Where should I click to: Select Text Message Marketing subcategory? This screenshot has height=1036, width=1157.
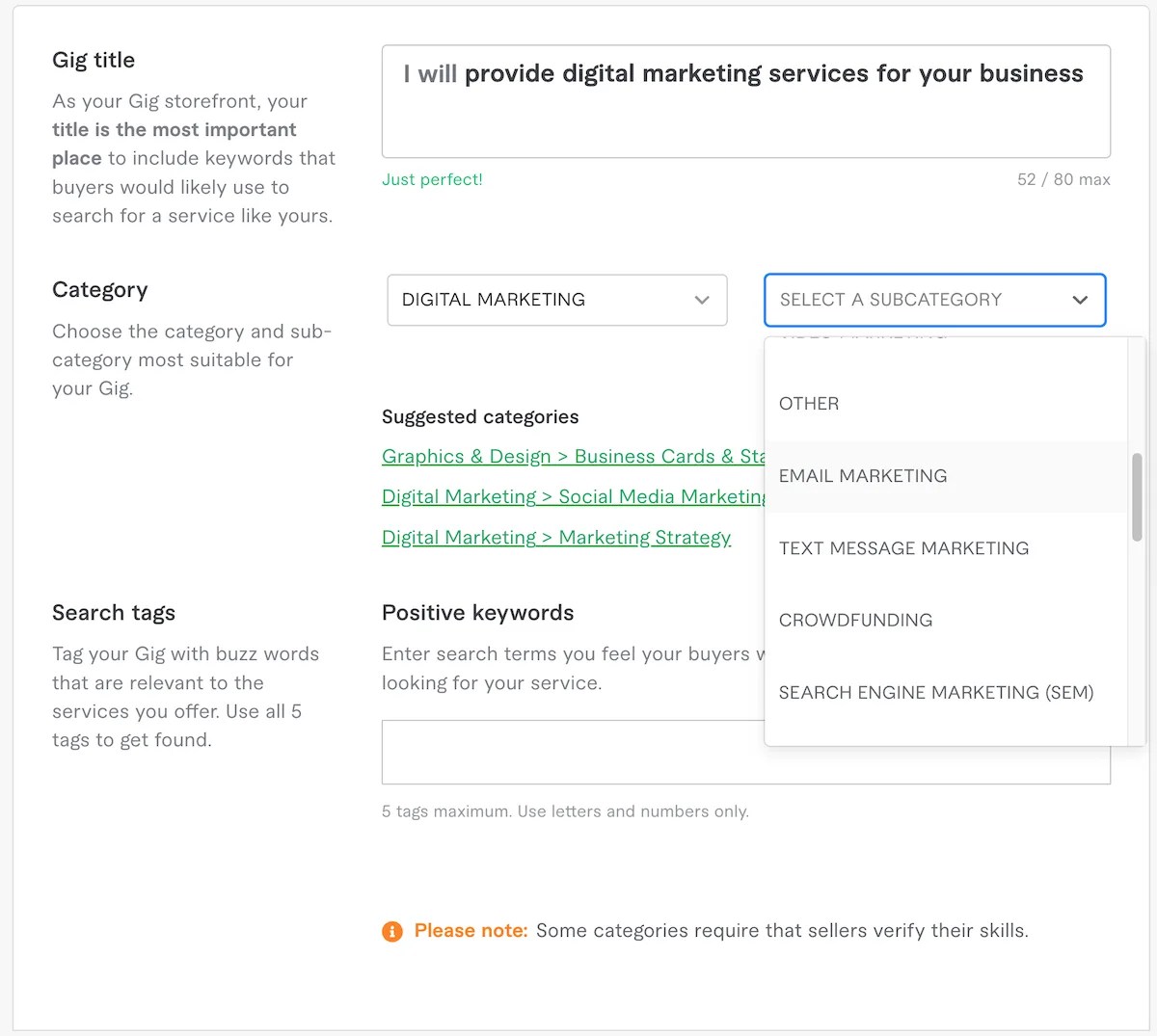tap(903, 547)
